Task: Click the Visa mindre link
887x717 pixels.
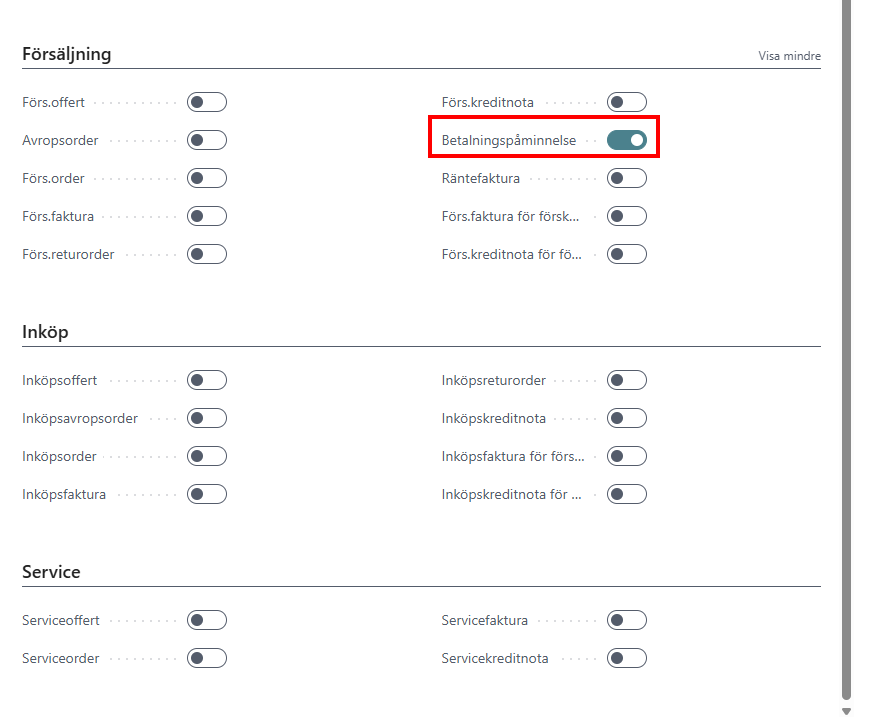Action: point(789,57)
